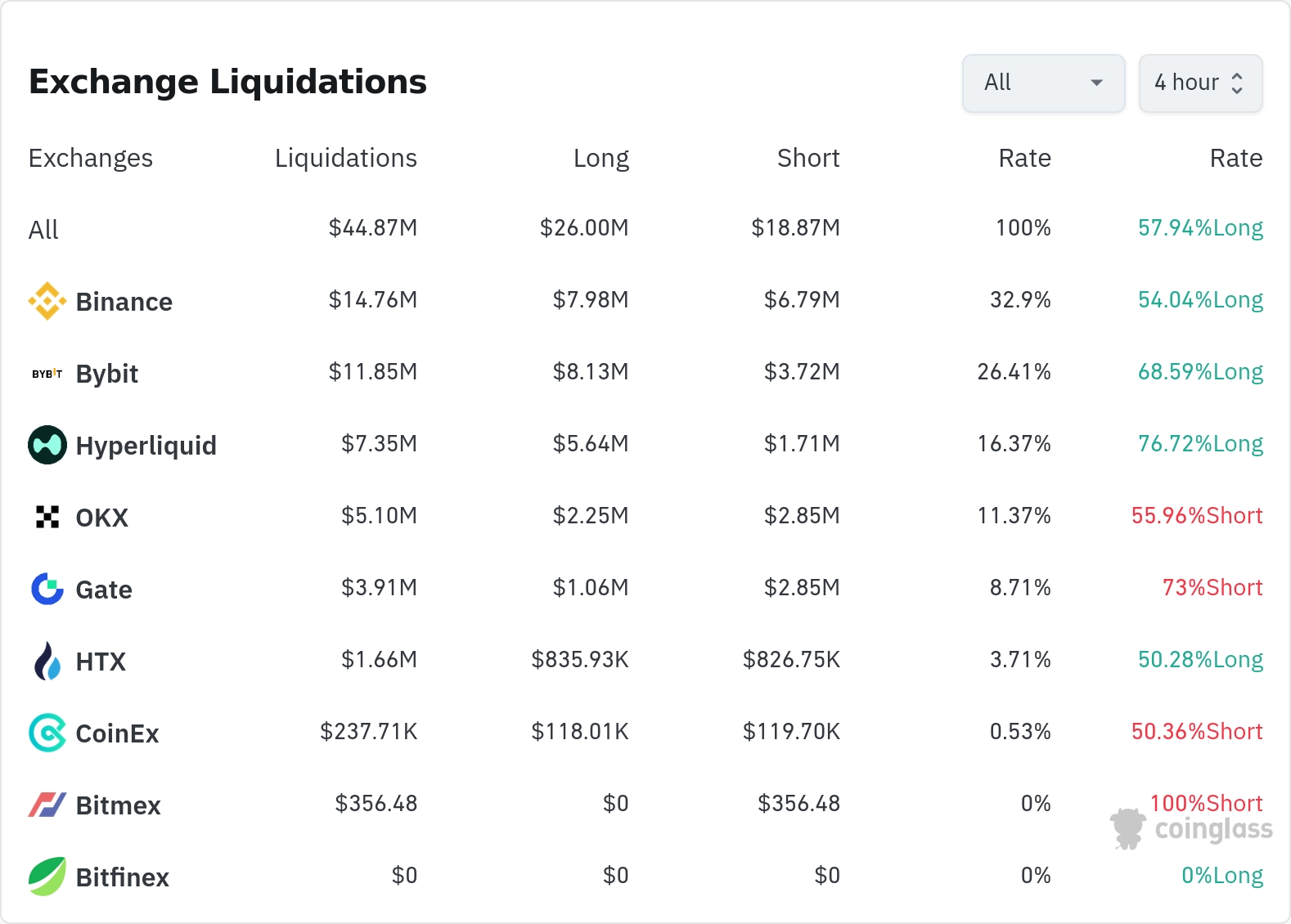Click the Bitfinex leaf logo icon
The height and width of the screenshot is (924, 1291).
click(47, 877)
